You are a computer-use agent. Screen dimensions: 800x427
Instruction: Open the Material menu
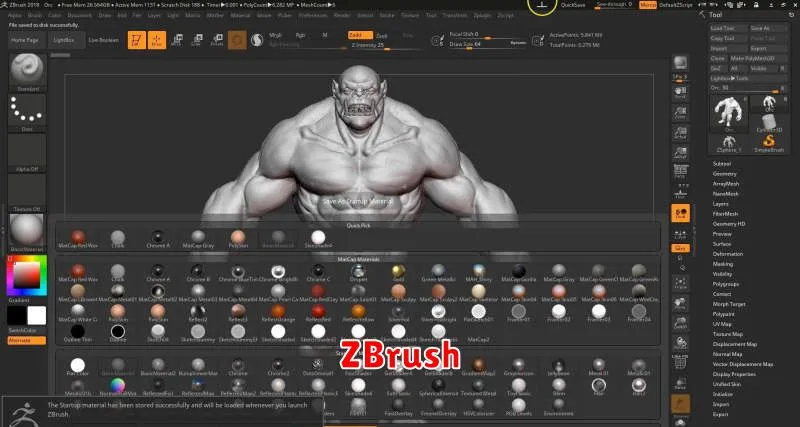click(240, 15)
